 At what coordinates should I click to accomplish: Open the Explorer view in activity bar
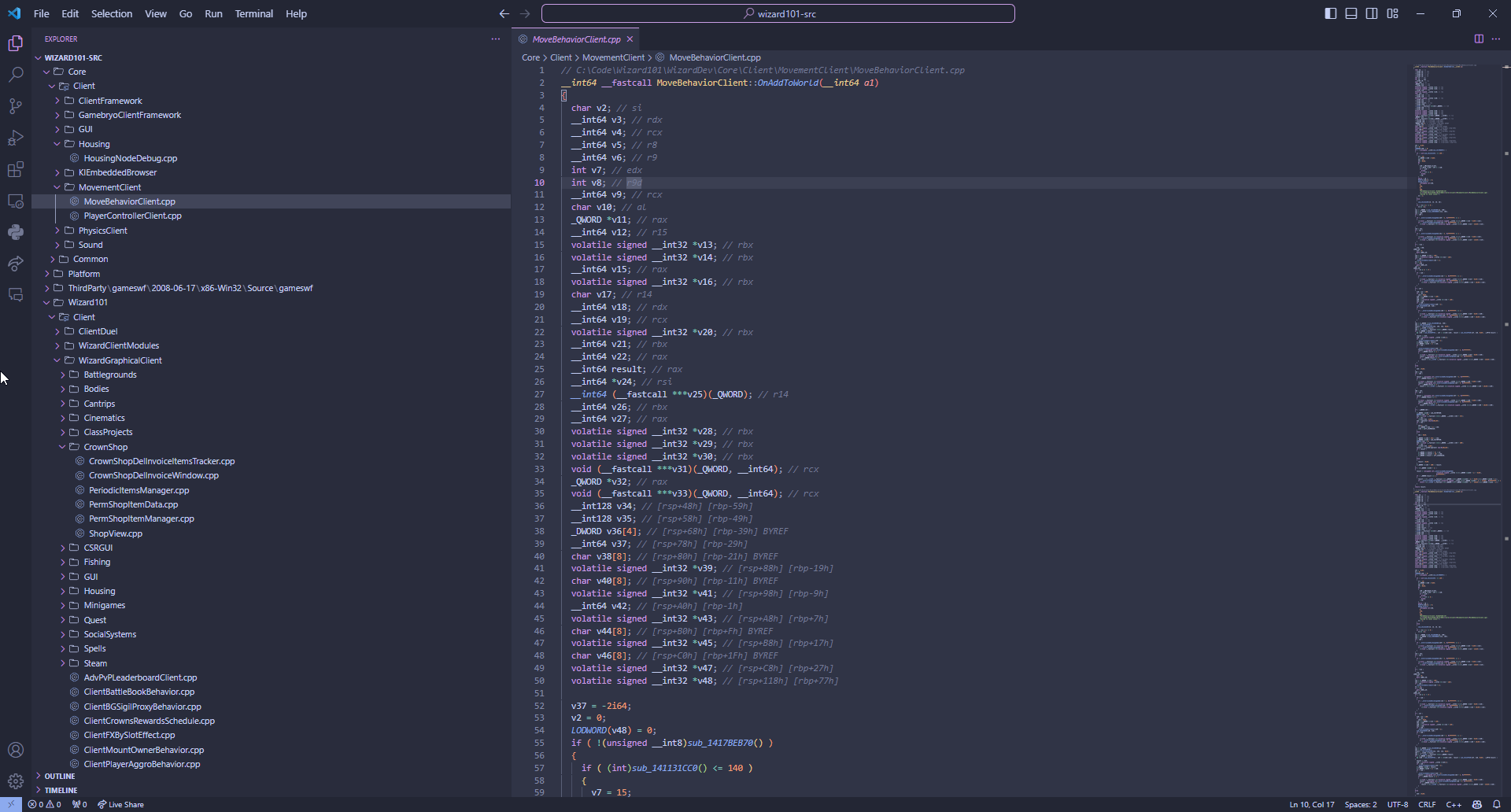(16, 43)
